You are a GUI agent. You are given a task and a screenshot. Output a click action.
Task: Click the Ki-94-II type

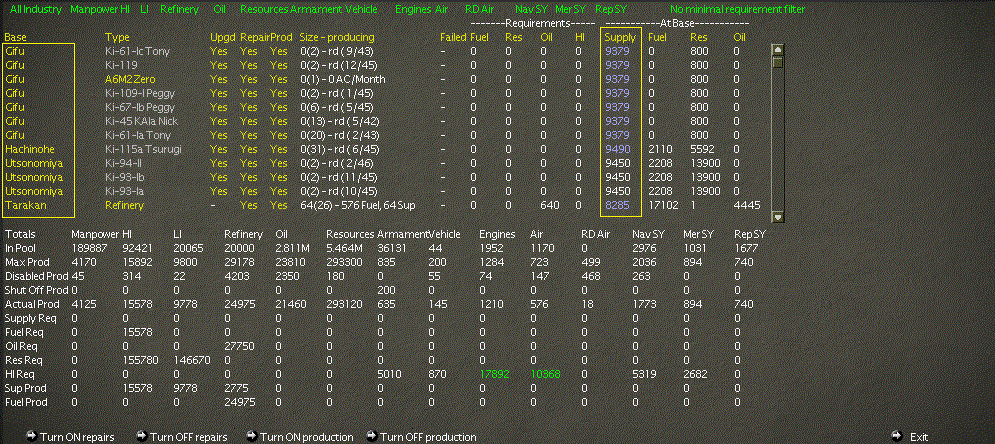(x=126, y=163)
